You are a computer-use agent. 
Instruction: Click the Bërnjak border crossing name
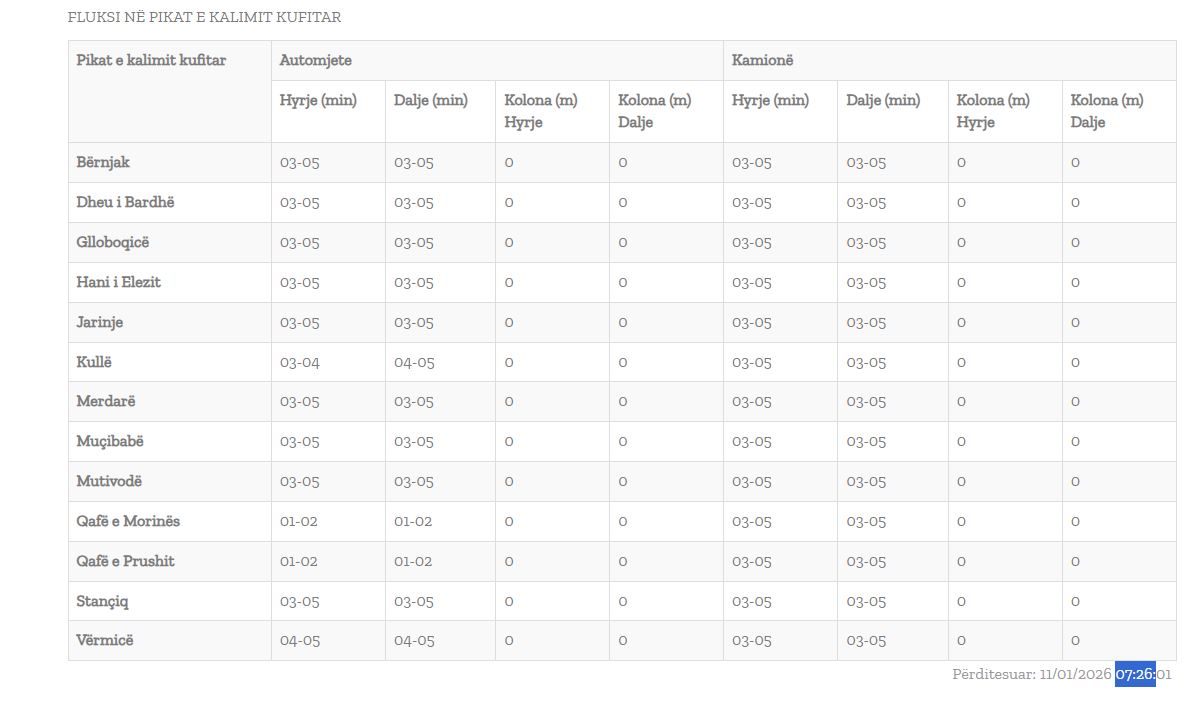[103, 162]
